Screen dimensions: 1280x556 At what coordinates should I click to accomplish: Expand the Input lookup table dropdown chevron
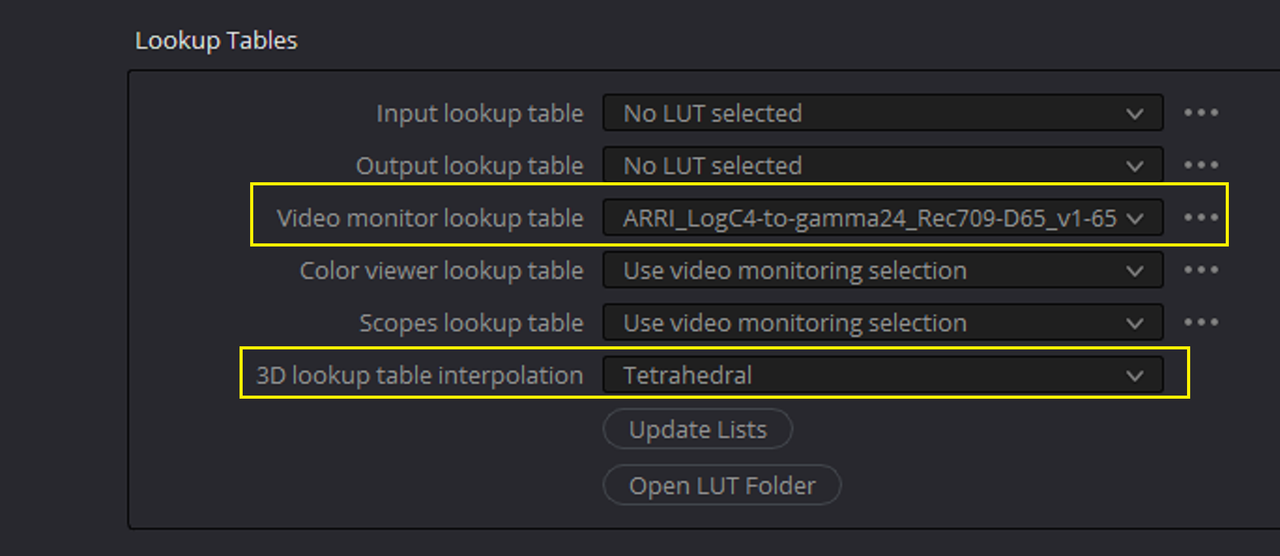pos(1134,114)
